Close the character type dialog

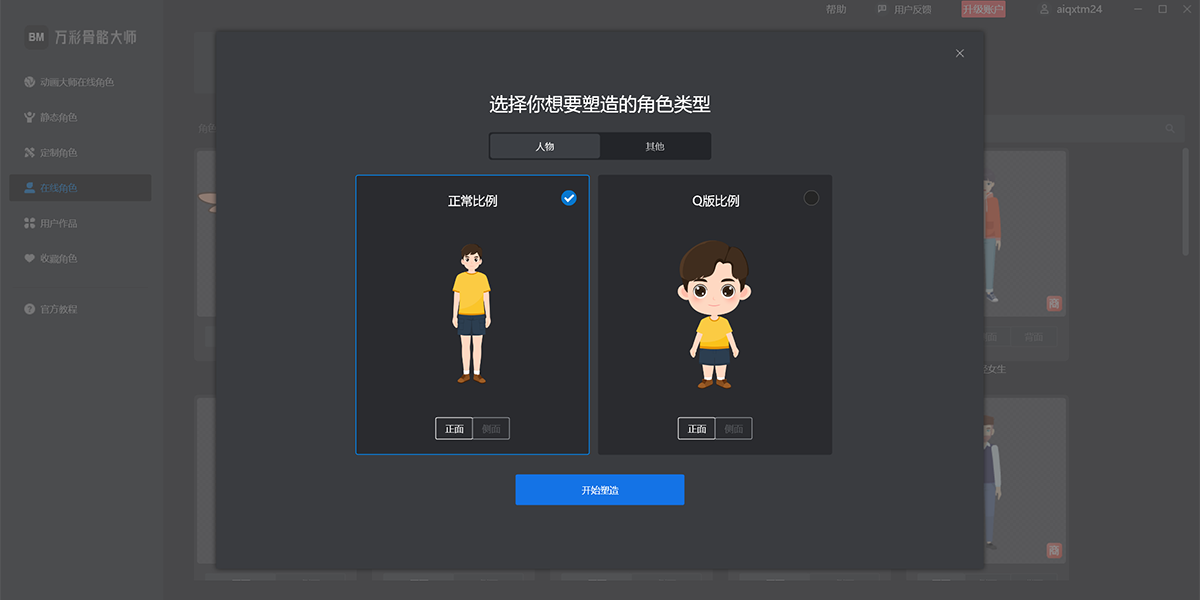(x=960, y=54)
